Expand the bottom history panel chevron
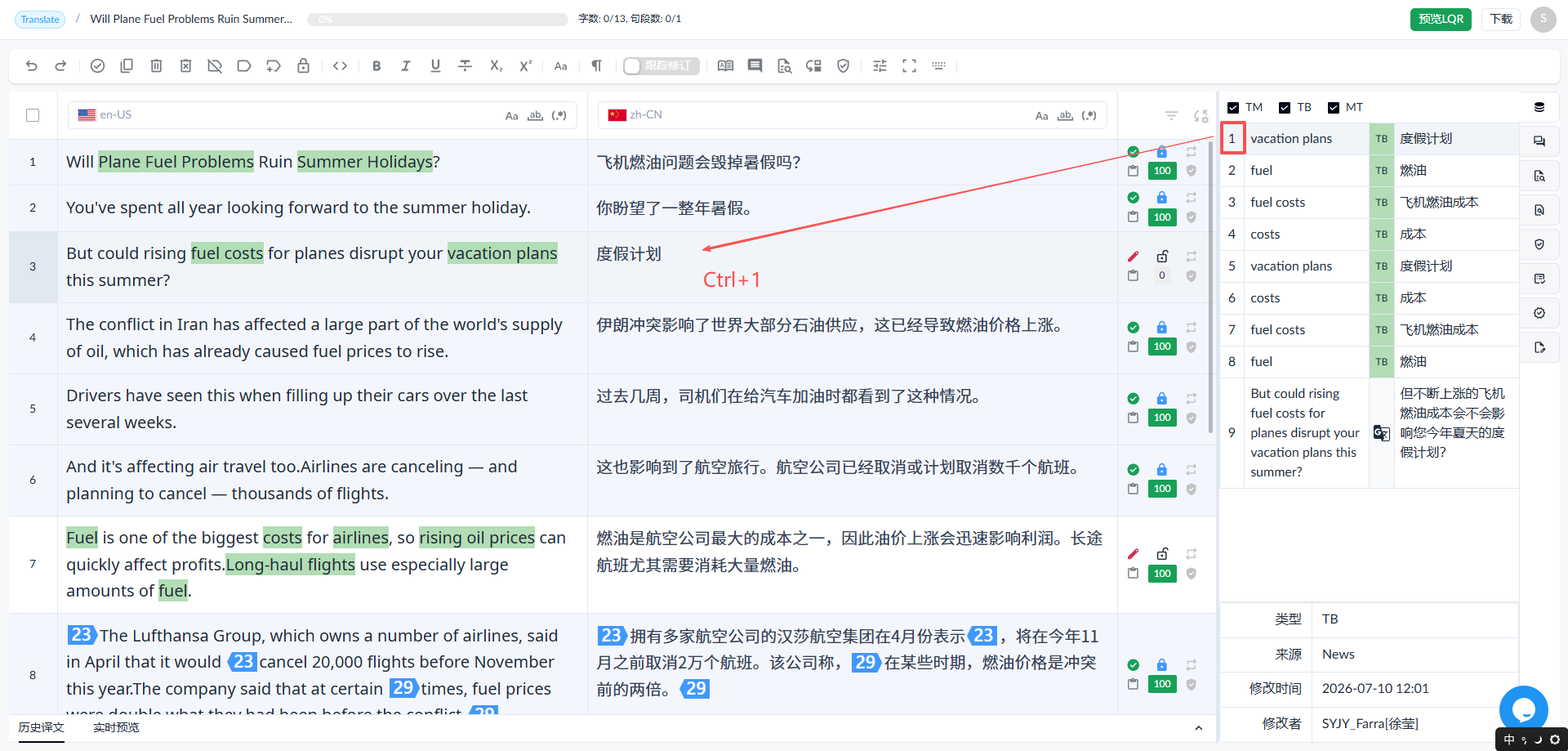Viewport: 1568px width, 751px height. pyautogui.click(x=1198, y=728)
